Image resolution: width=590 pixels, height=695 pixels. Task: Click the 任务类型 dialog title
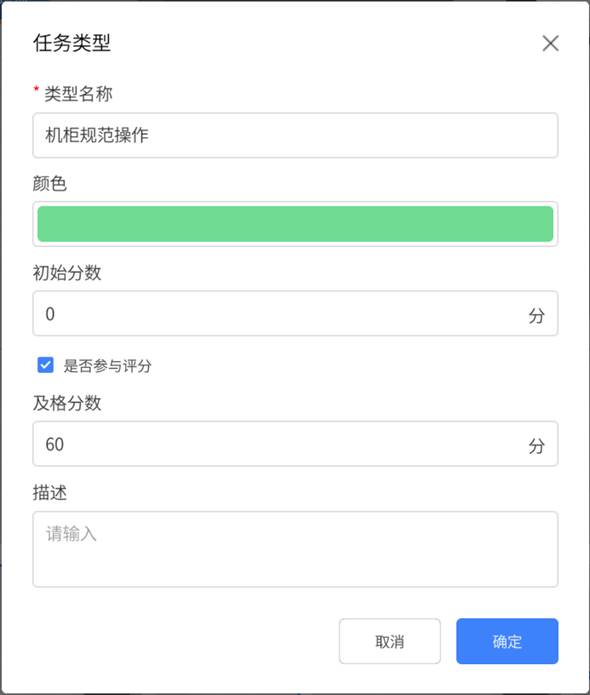pos(72,43)
